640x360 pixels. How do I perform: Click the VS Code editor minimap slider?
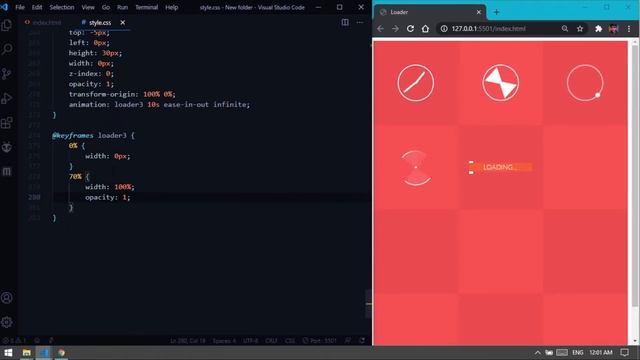tap(368, 304)
